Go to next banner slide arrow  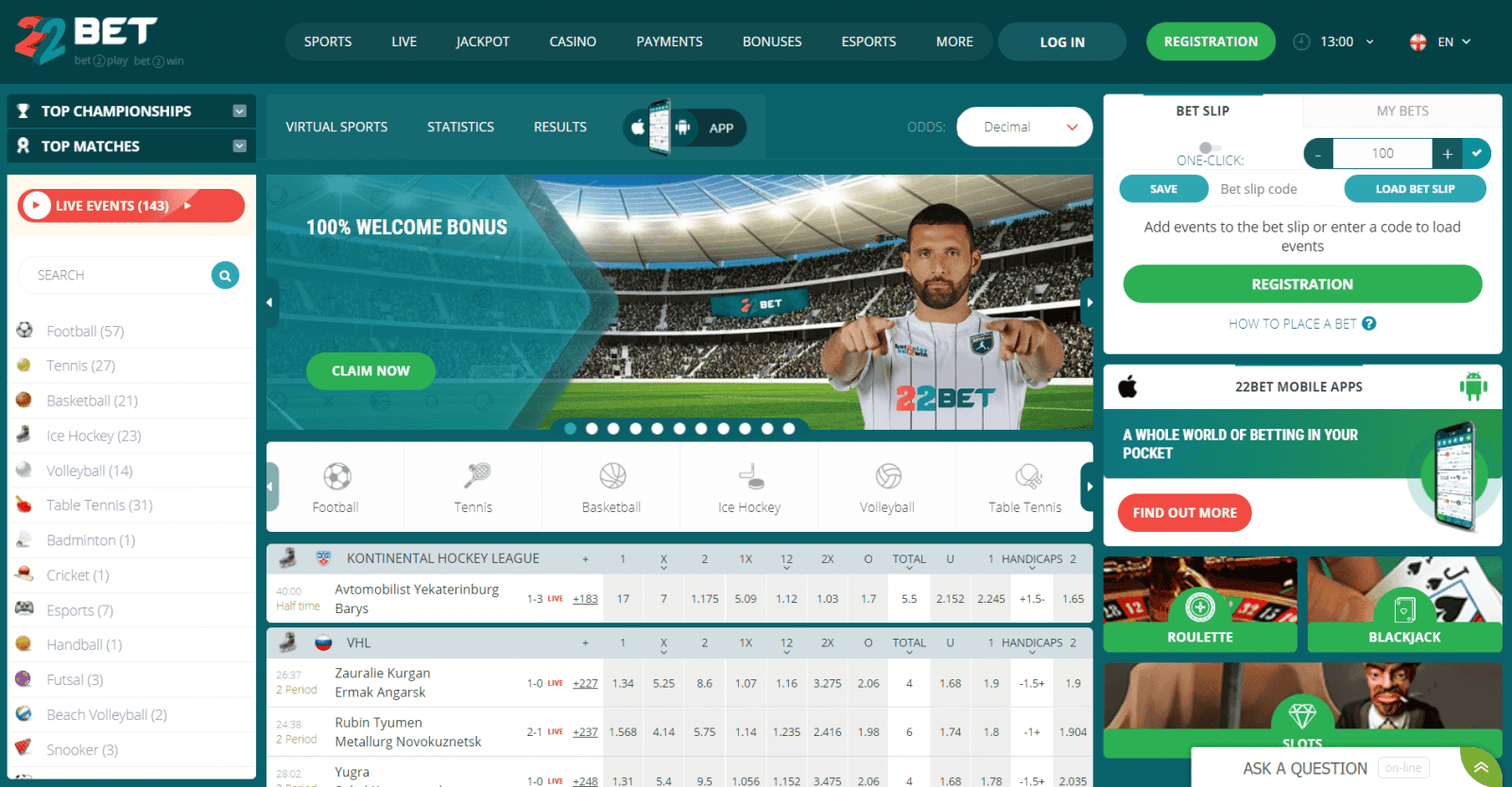1089,302
